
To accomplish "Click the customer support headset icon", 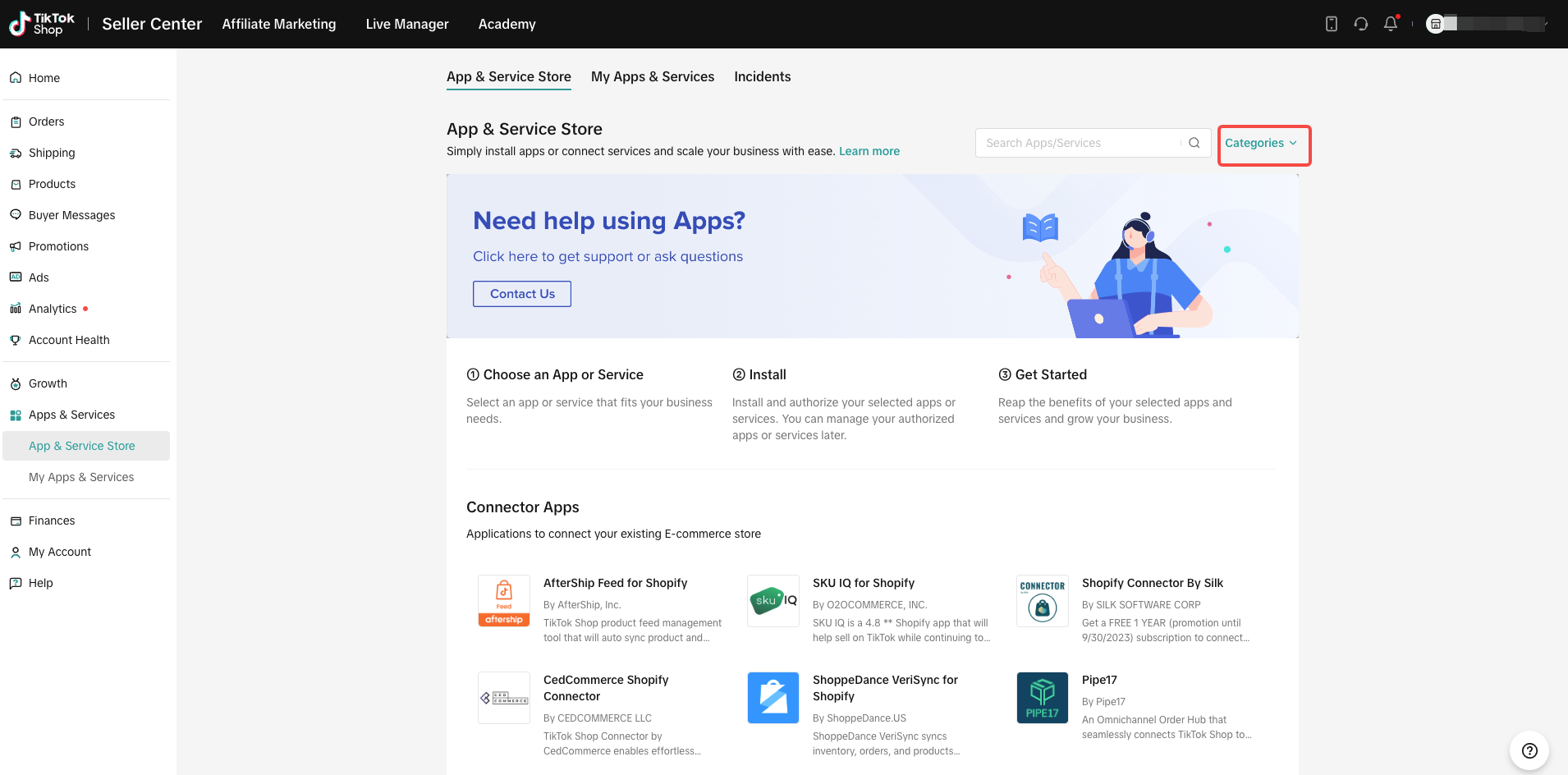I will click(x=1360, y=24).
